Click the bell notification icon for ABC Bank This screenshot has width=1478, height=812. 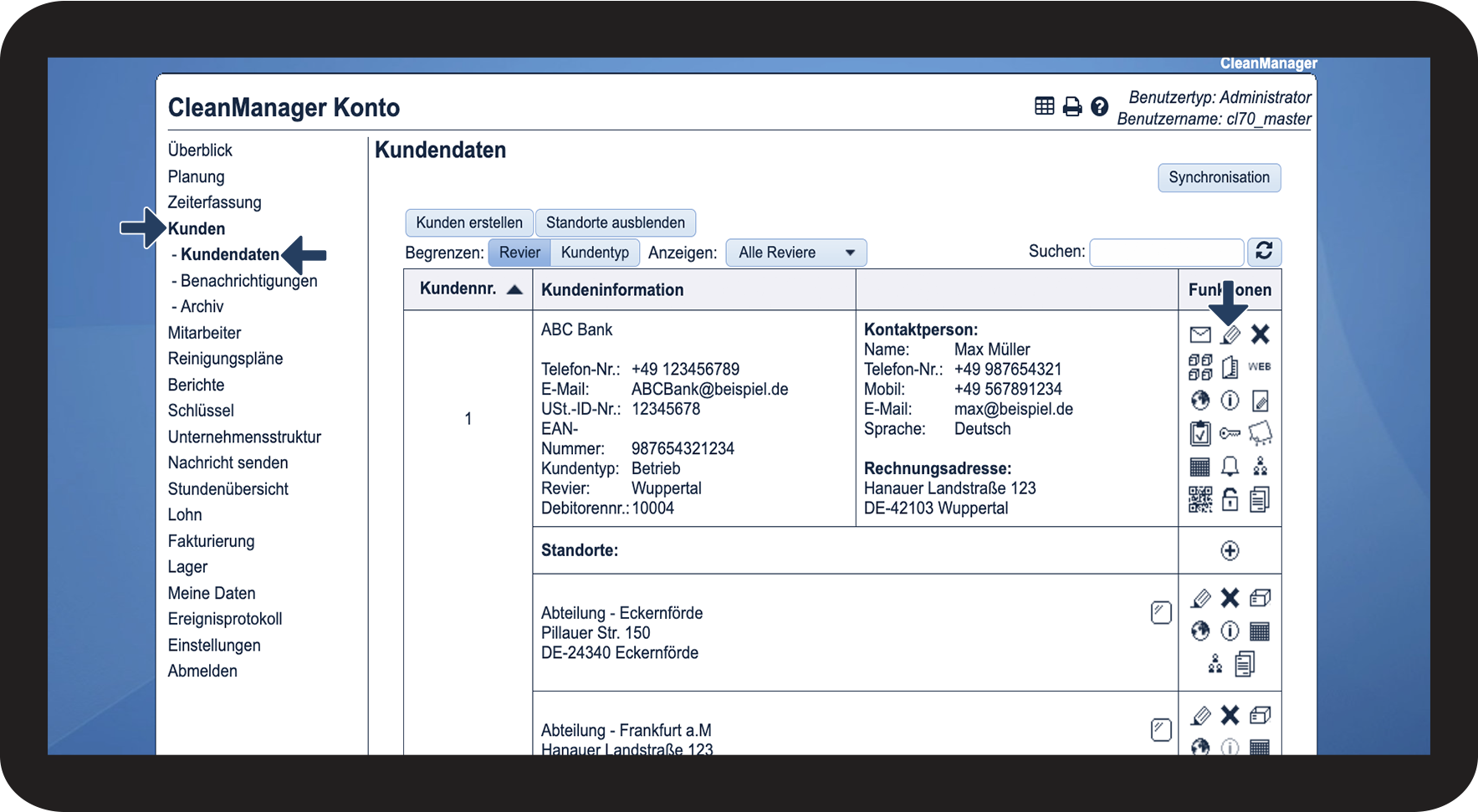click(x=1230, y=467)
